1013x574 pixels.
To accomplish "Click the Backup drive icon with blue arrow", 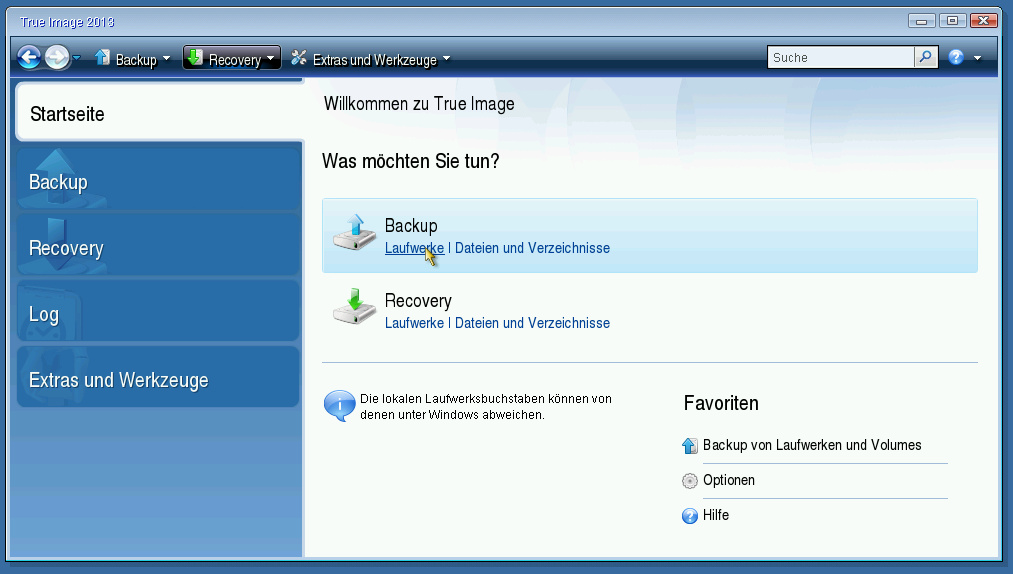I will (354, 233).
